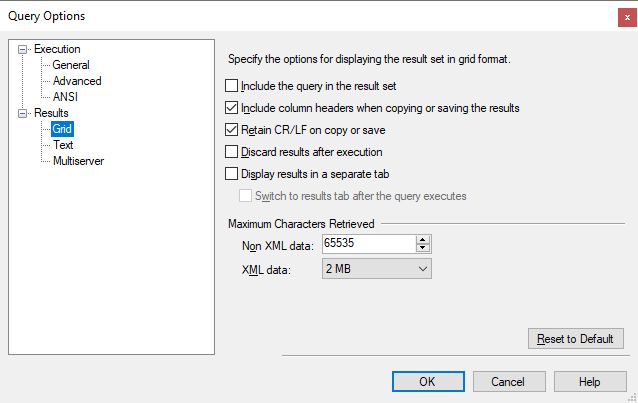Image resolution: width=638 pixels, height=403 pixels.
Task: Enable Display results in a separate tab
Action: [x=233, y=174]
